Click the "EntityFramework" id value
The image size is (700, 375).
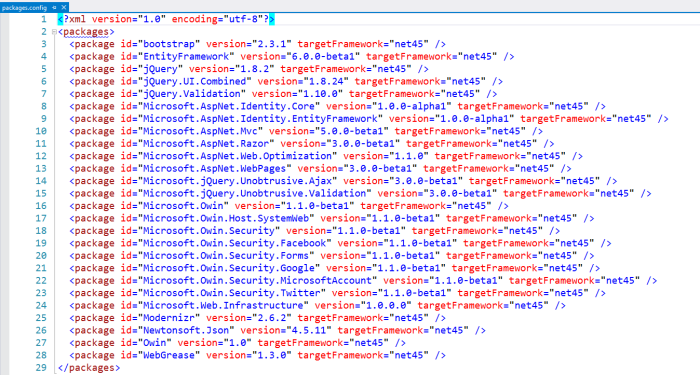click(x=186, y=57)
